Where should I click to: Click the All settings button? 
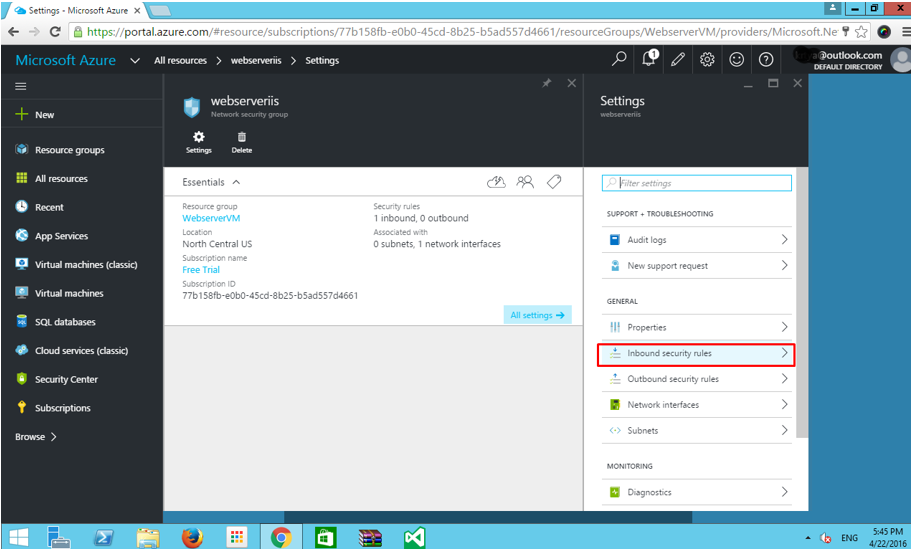click(537, 315)
